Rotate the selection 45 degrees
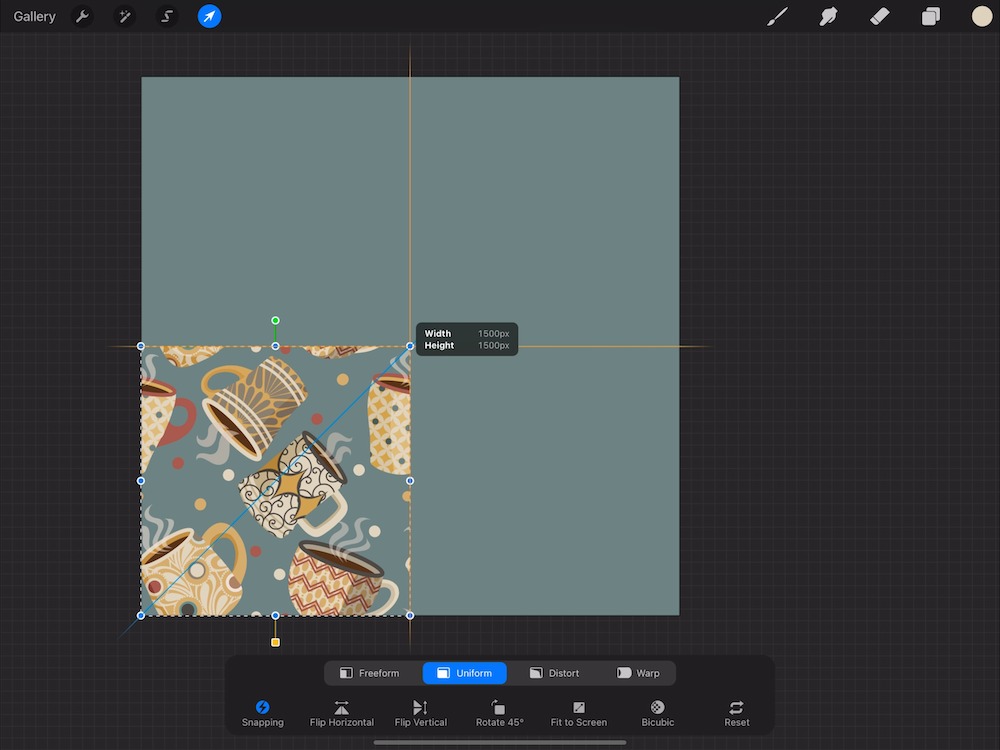 [x=499, y=712]
